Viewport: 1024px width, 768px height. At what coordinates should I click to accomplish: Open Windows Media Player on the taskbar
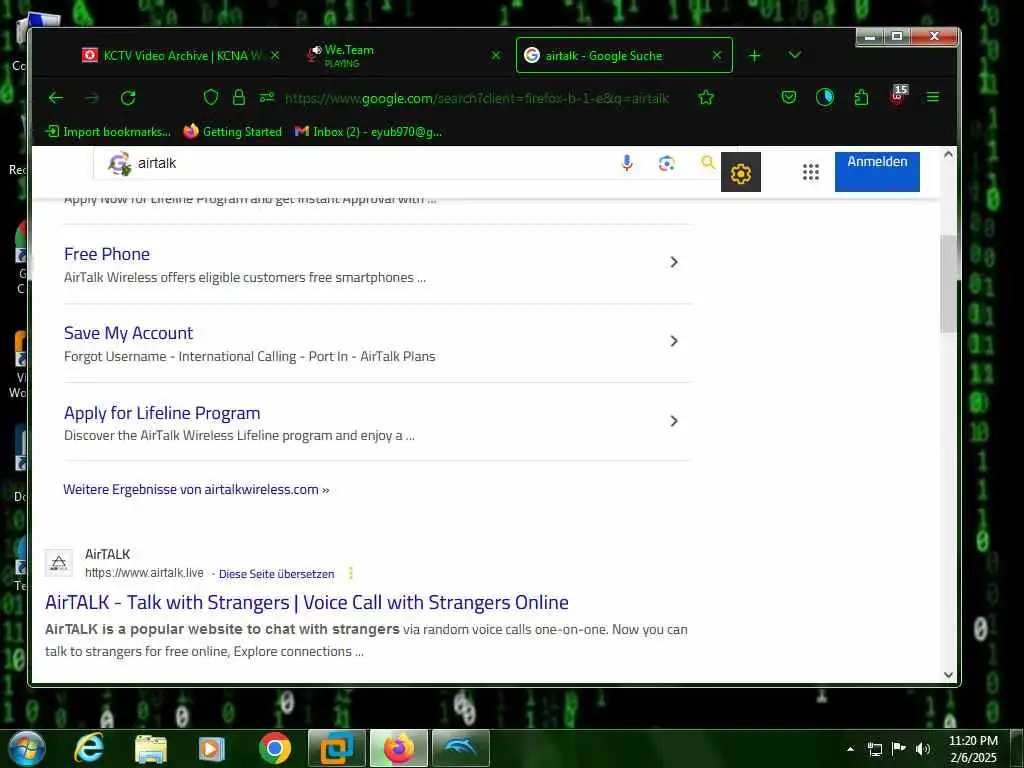point(212,748)
